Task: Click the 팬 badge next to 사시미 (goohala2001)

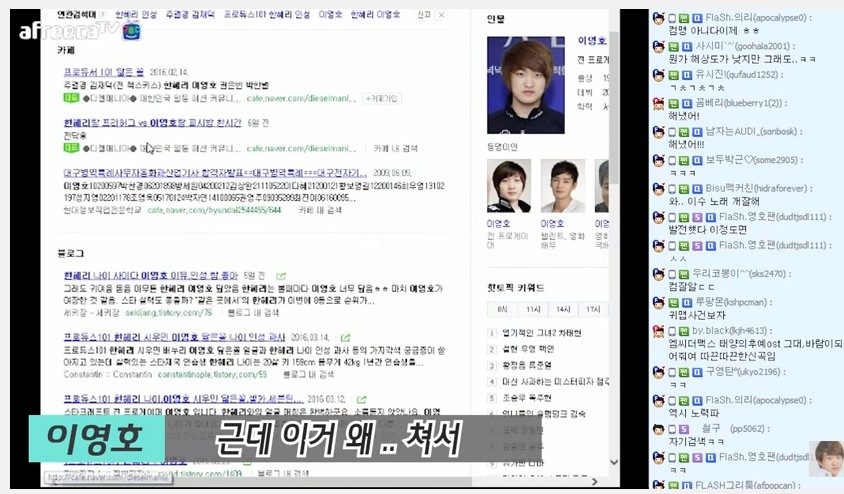Action: coord(673,47)
